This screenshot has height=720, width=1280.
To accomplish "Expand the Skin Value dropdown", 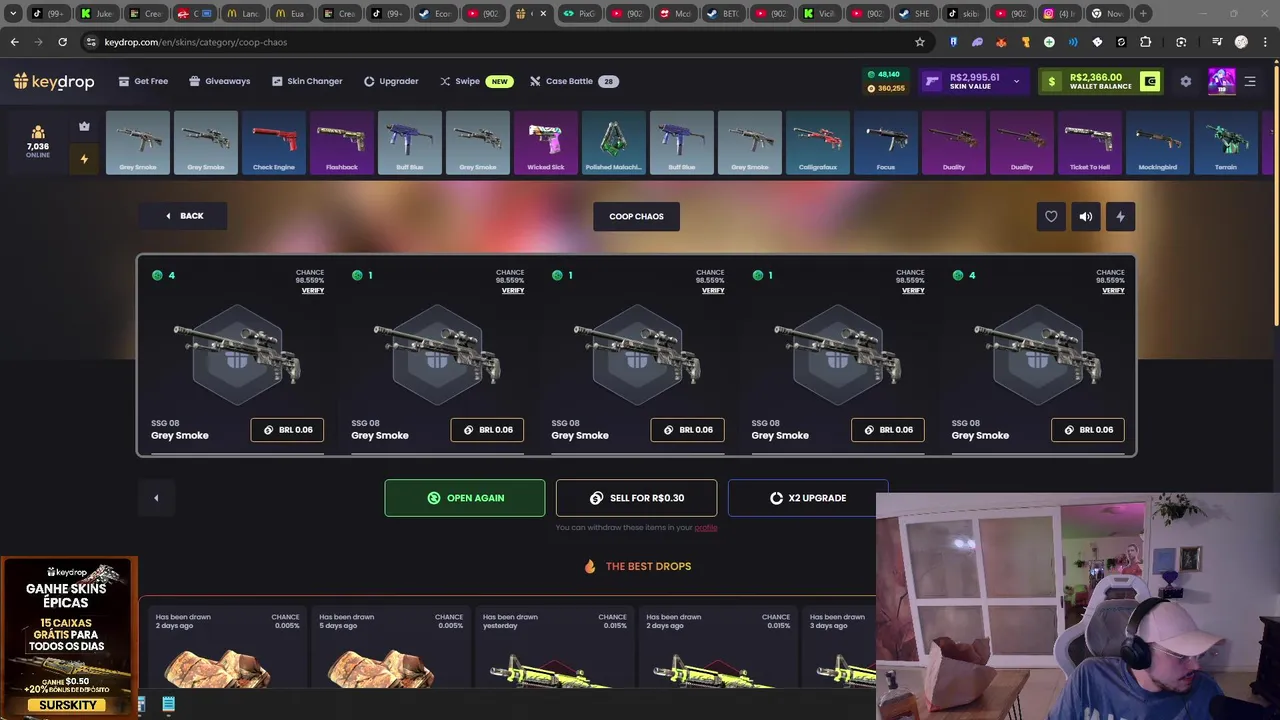I will point(1016,81).
